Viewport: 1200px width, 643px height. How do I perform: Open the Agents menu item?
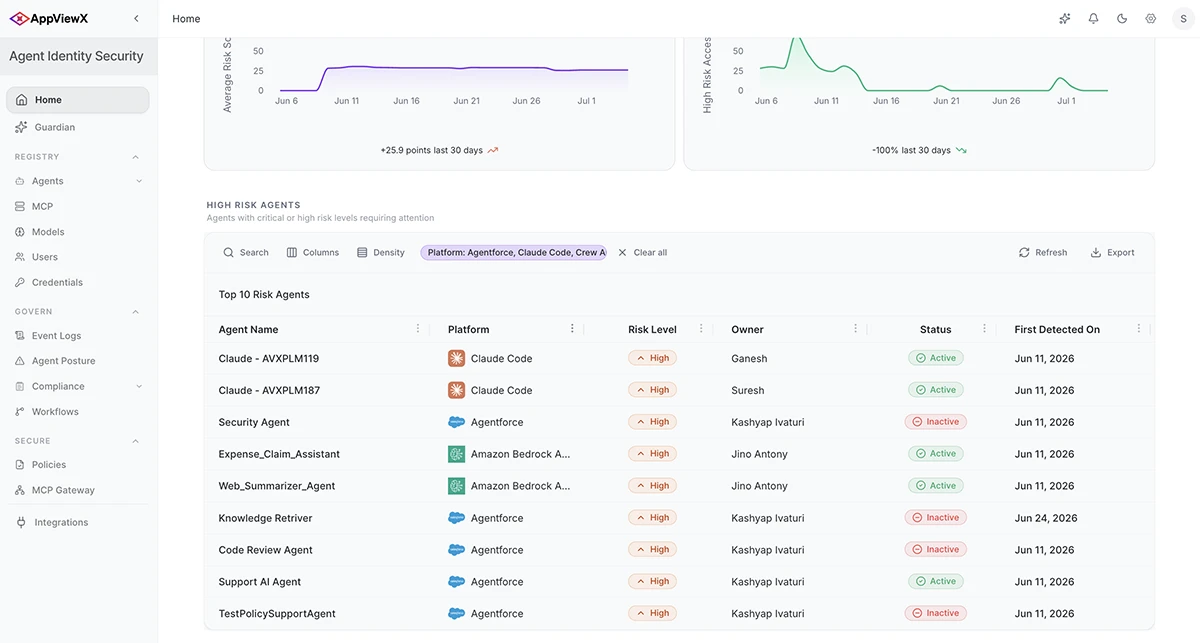point(47,181)
